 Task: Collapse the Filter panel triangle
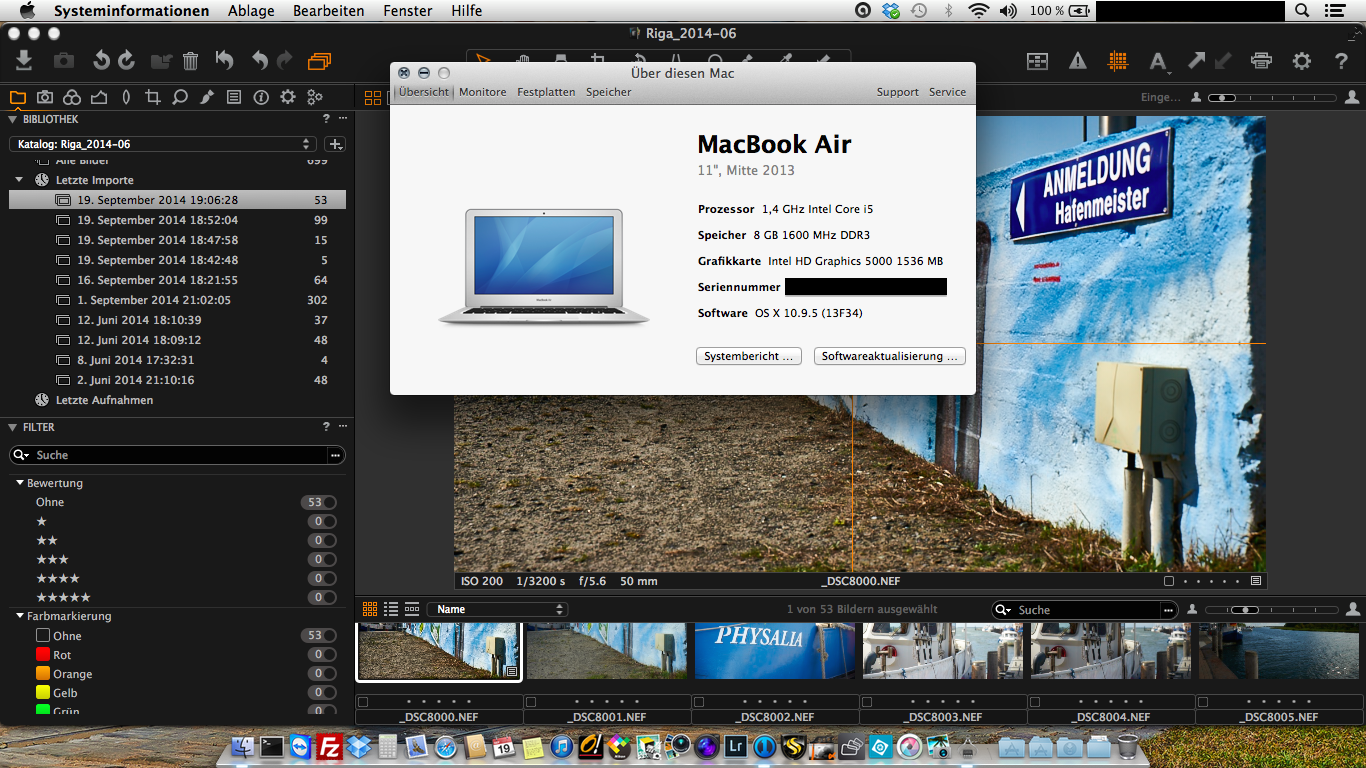point(13,427)
